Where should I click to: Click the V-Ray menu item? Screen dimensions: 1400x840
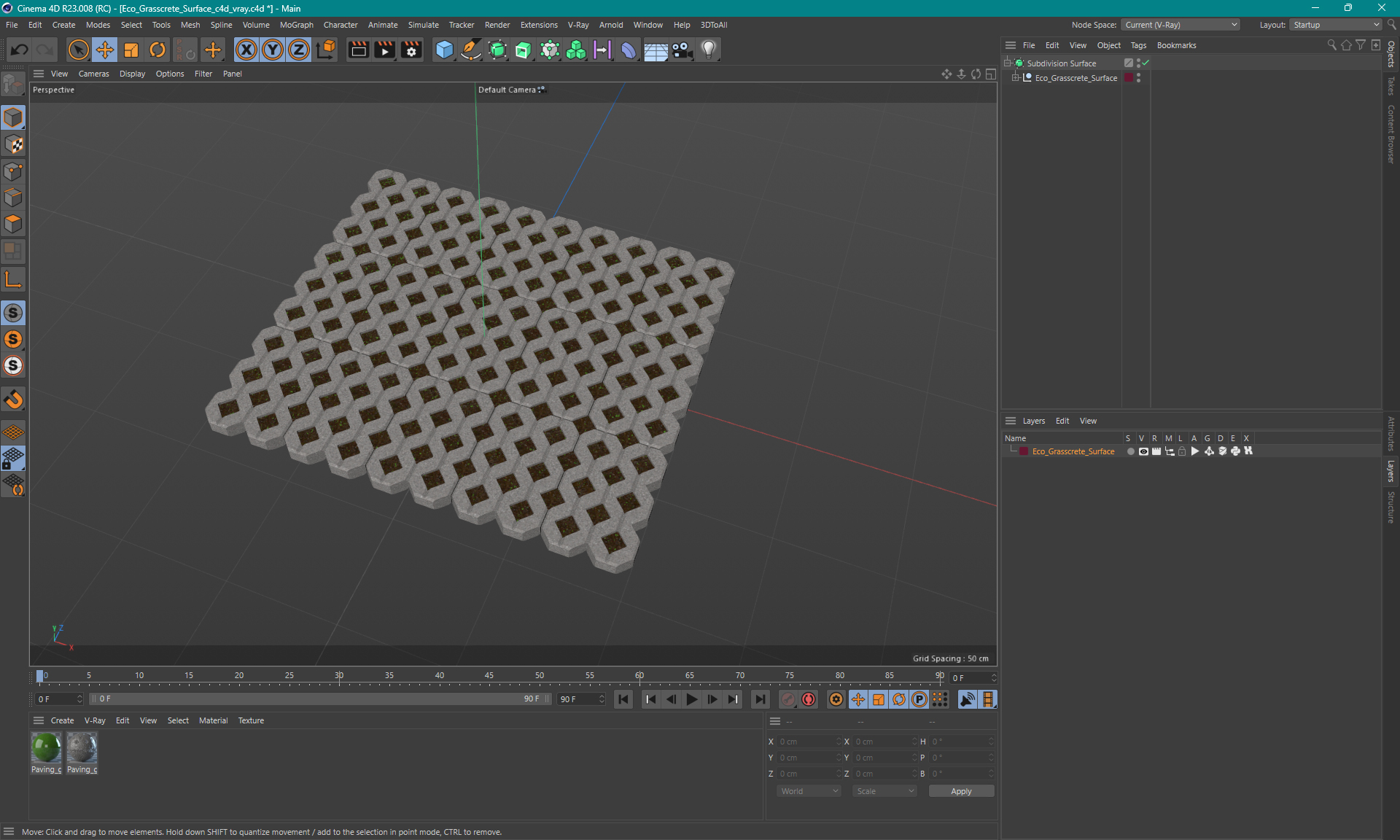click(577, 24)
